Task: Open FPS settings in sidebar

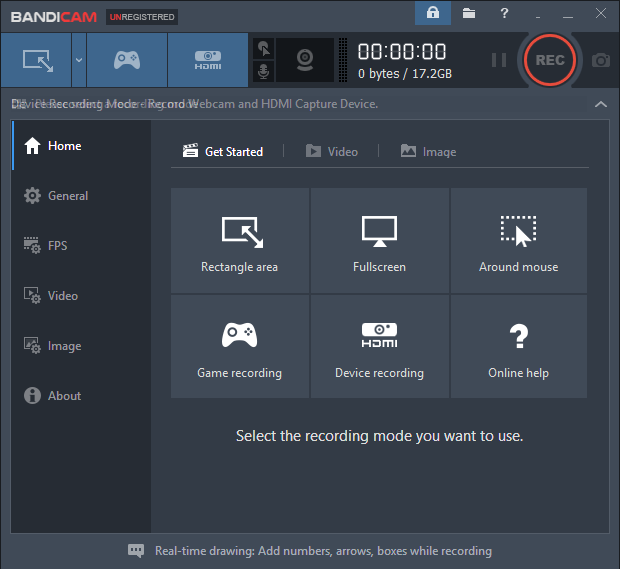Action: pos(82,246)
